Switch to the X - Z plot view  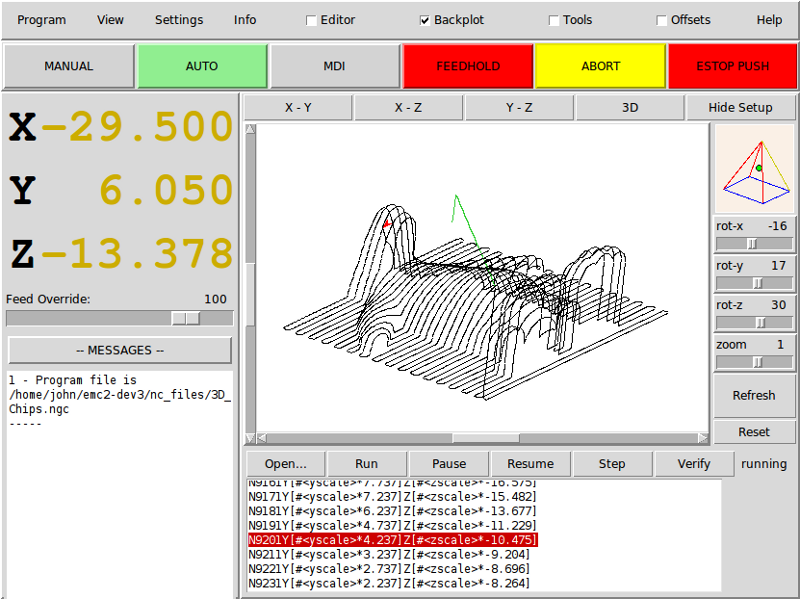coord(408,107)
